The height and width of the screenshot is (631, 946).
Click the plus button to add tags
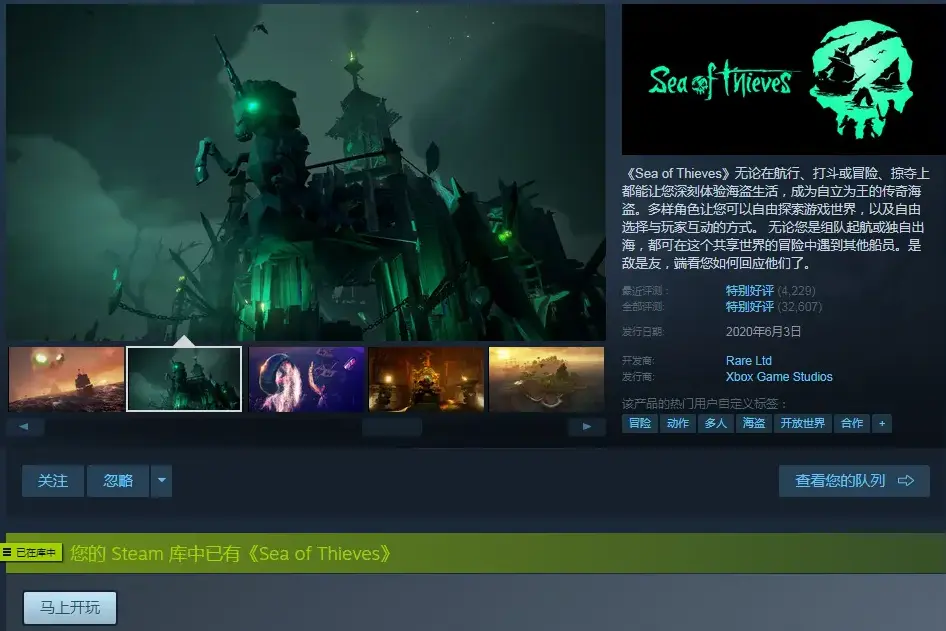pos(882,423)
